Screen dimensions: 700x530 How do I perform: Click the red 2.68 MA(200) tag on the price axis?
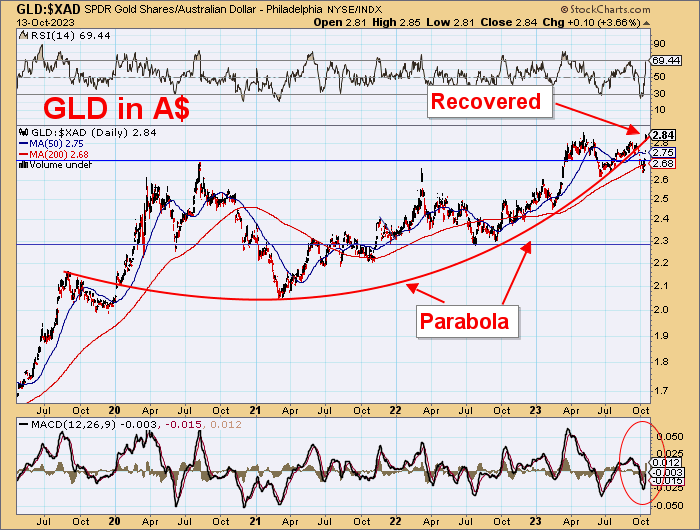(663, 164)
